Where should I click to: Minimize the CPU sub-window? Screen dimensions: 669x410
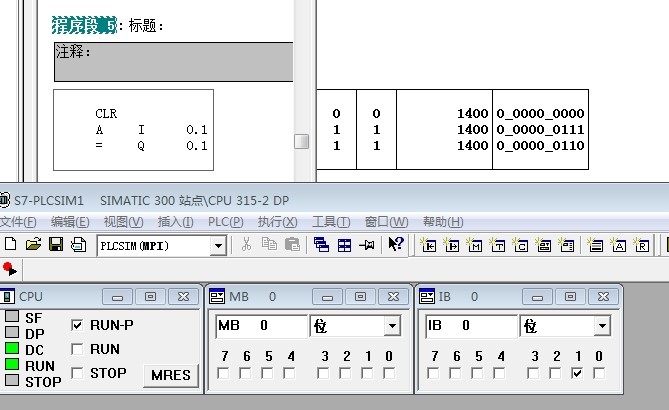[117, 297]
